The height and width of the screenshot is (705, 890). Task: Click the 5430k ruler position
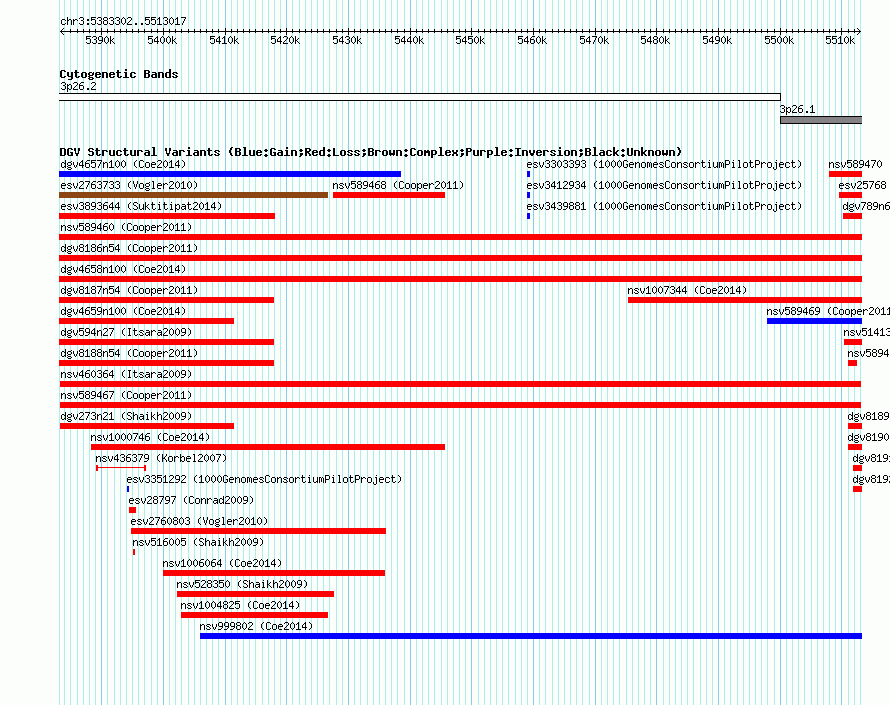[x=347, y=40]
